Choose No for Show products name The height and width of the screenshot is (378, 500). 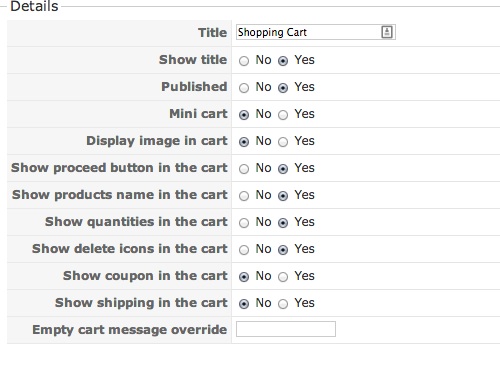click(244, 196)
